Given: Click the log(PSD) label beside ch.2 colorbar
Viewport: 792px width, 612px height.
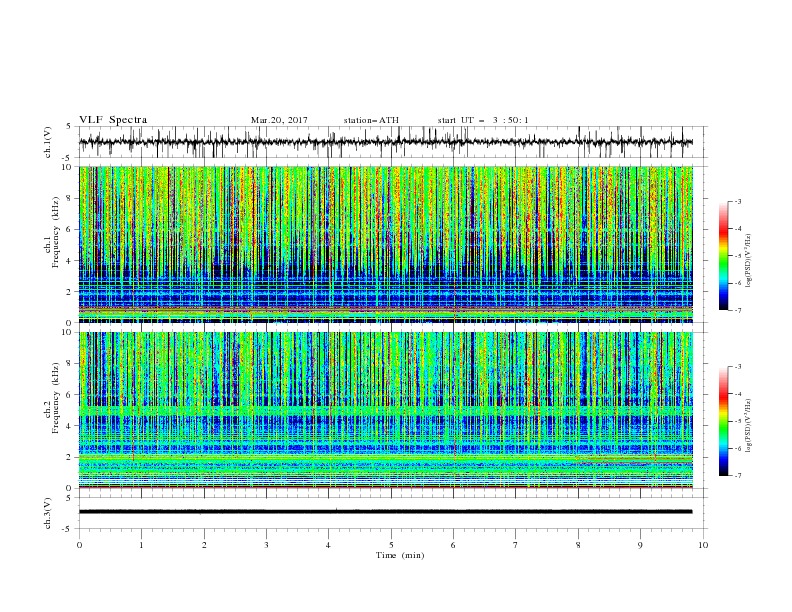Looking at the screenshot, I should click(x=748, y=425).
